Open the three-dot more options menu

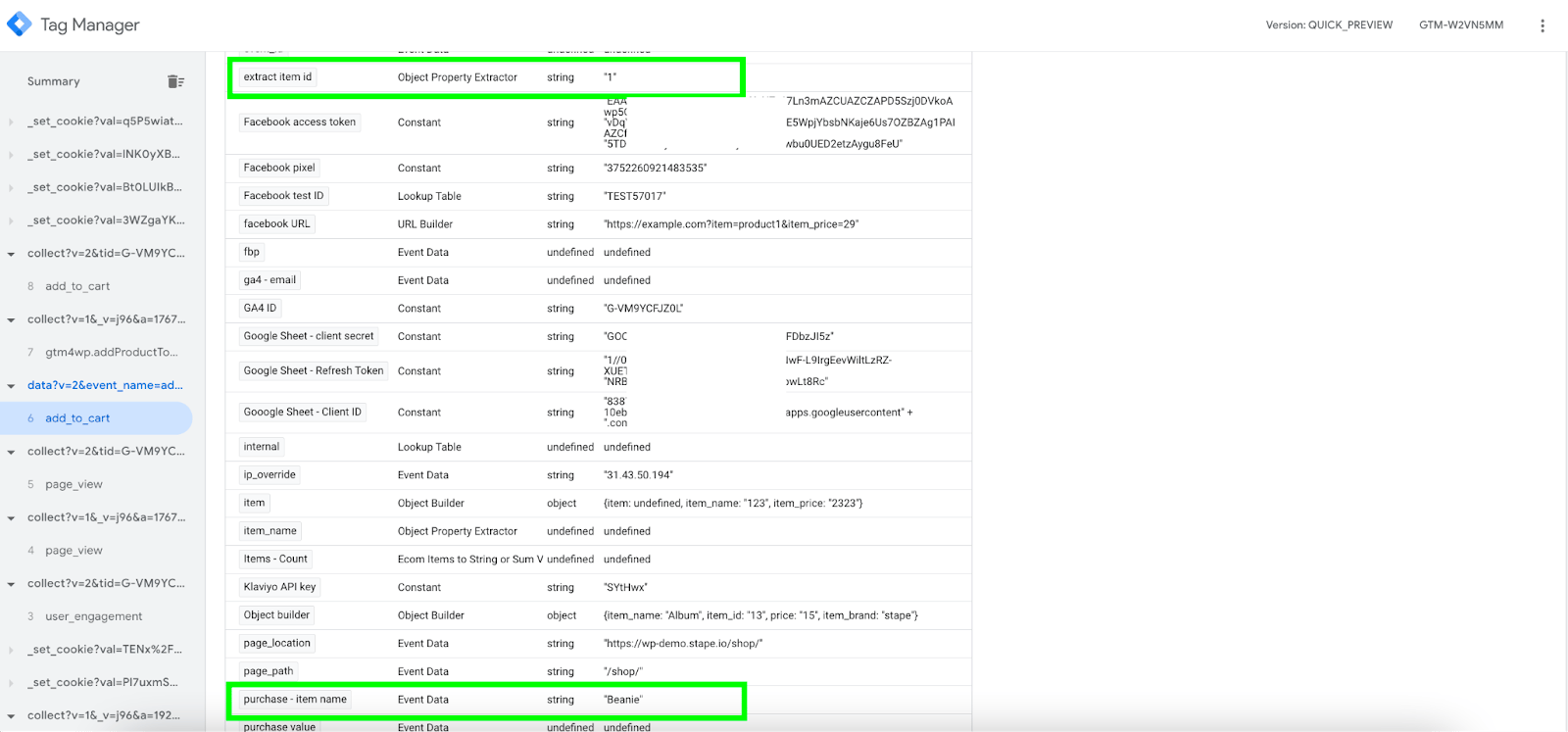point(1543,25)
